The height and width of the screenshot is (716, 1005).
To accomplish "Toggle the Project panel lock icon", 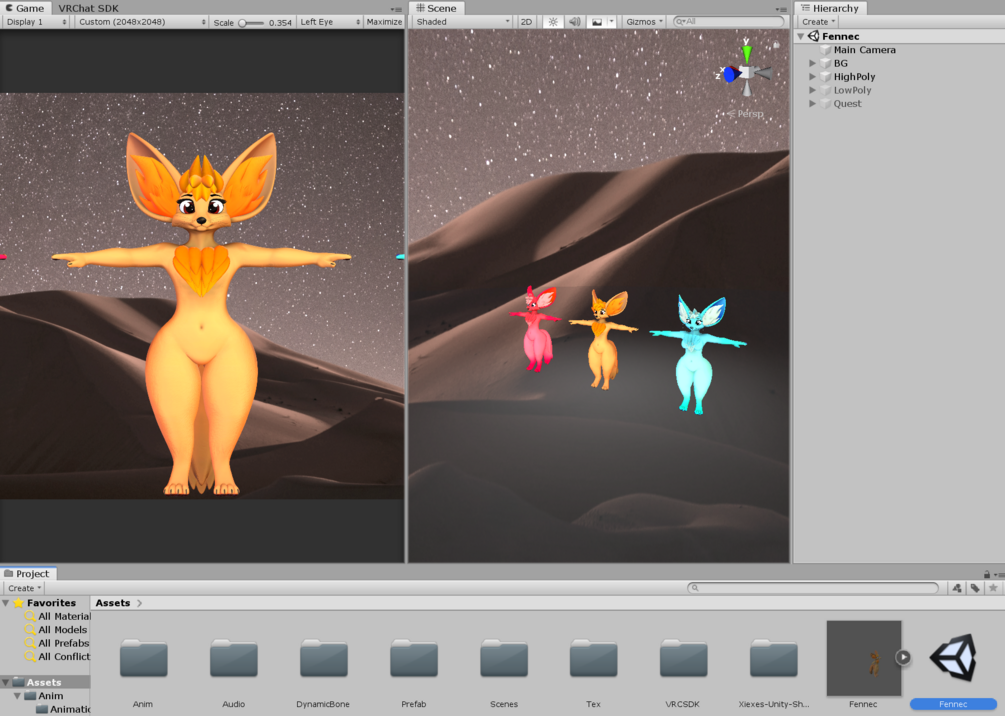I will point(987,574).
